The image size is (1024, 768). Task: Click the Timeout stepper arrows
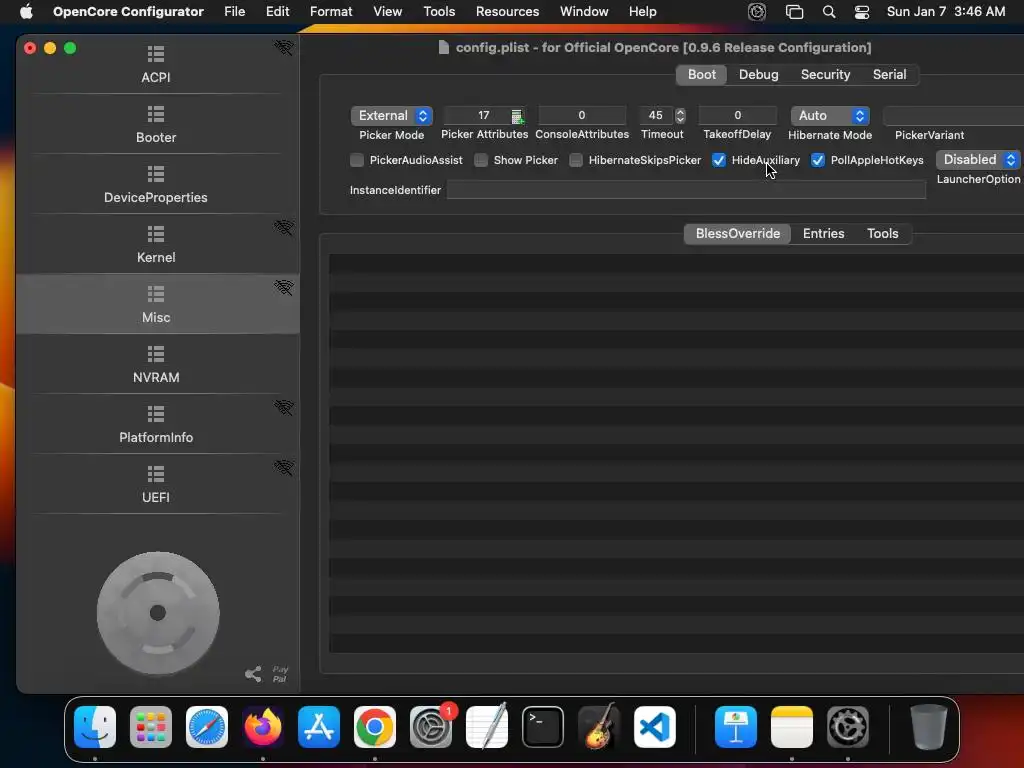(x=680, y=116)
